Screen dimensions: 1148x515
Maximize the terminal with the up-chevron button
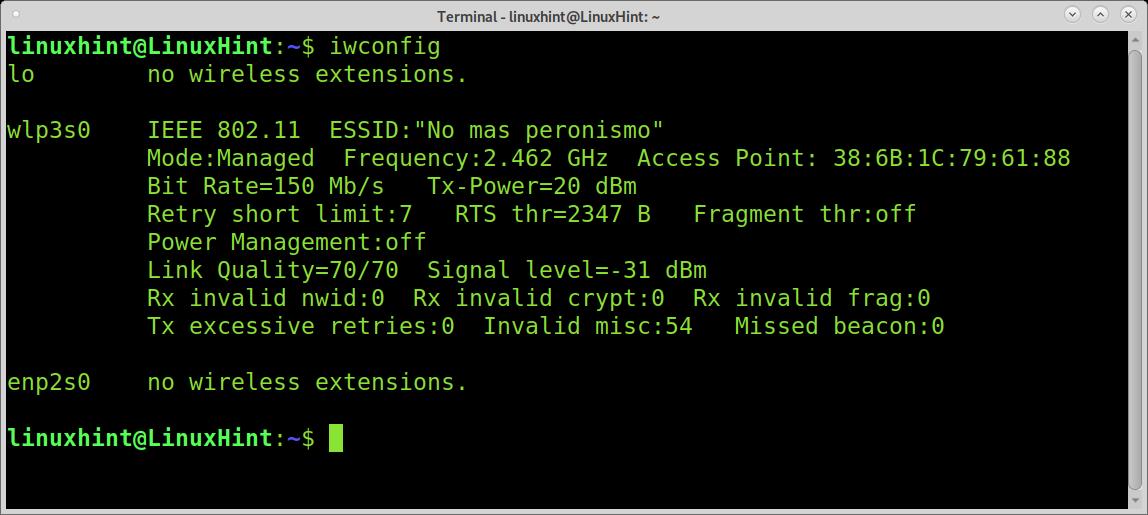pyautogui.click(x=1100, y=14)
